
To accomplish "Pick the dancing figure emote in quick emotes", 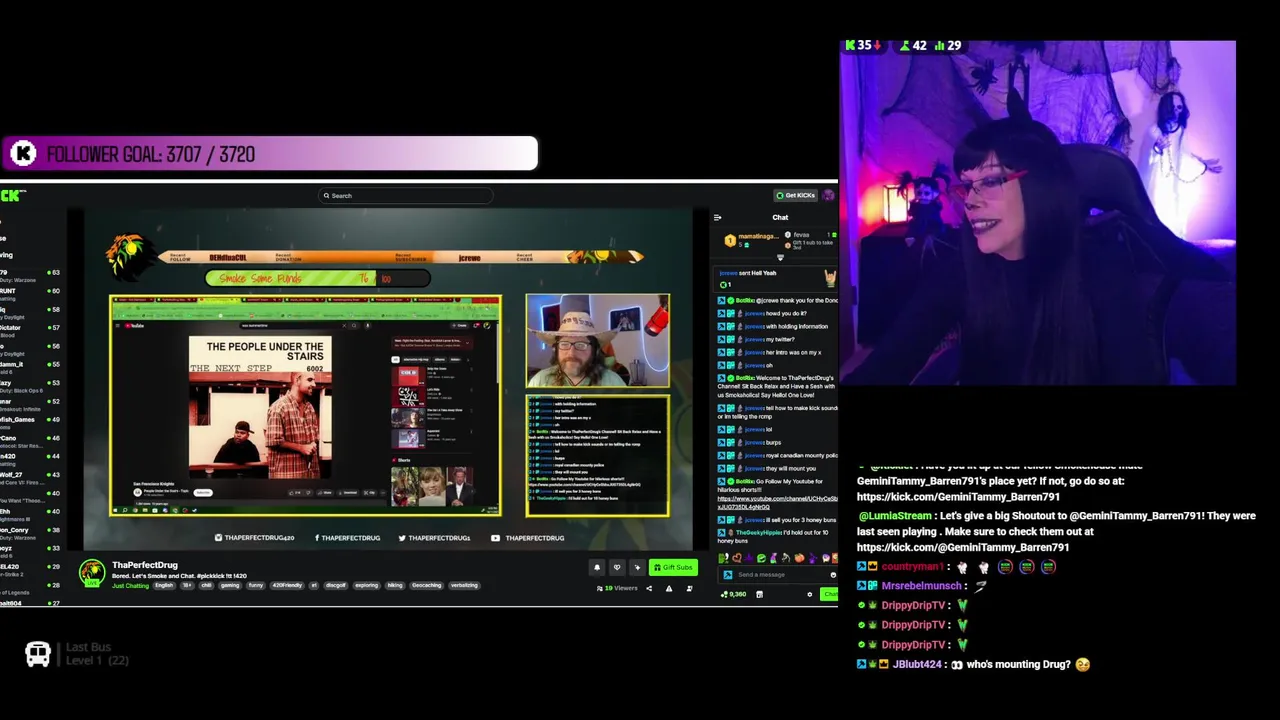I will 785,558.
